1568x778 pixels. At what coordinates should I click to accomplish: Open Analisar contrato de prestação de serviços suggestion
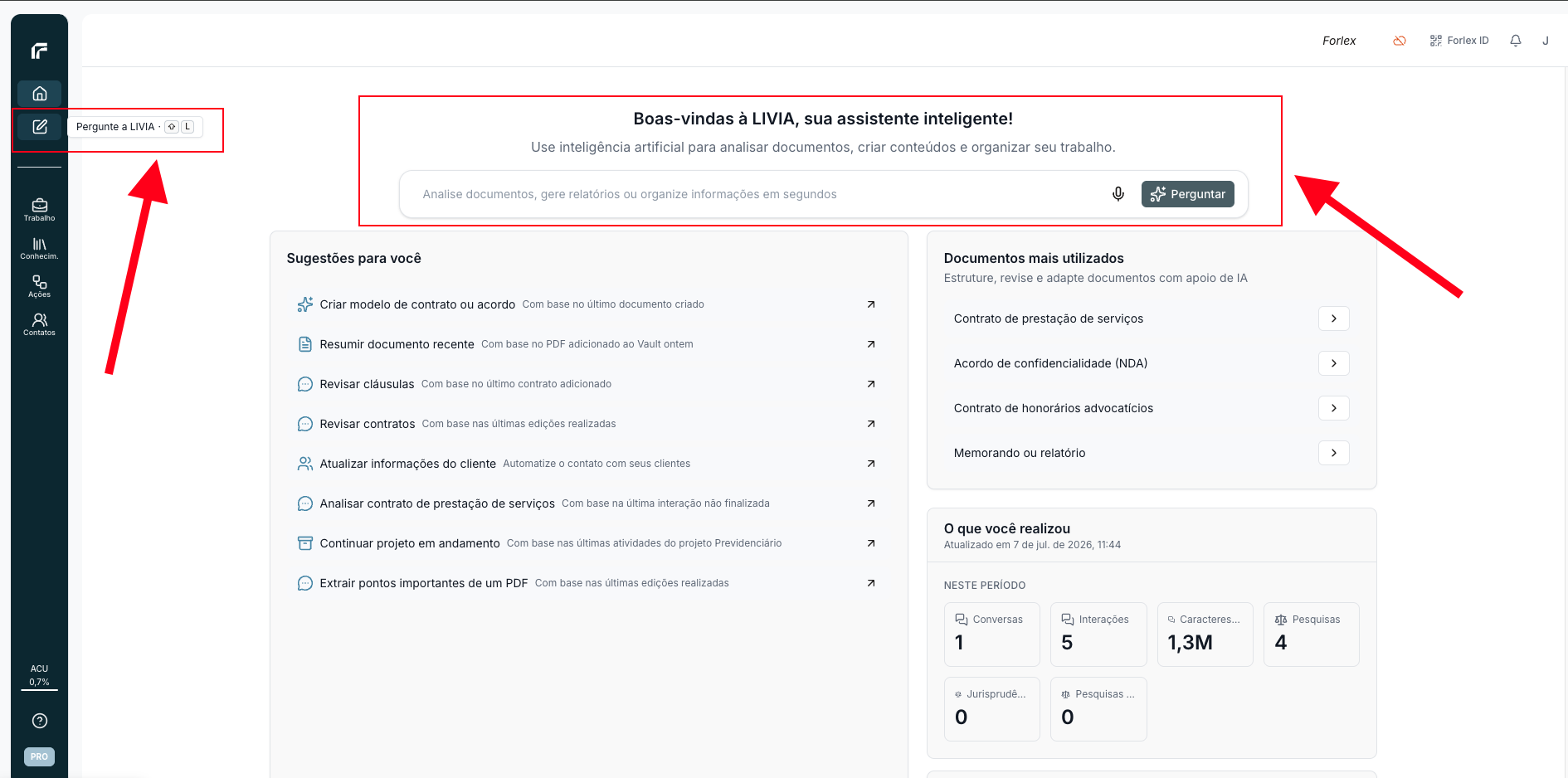pos(587,503)
